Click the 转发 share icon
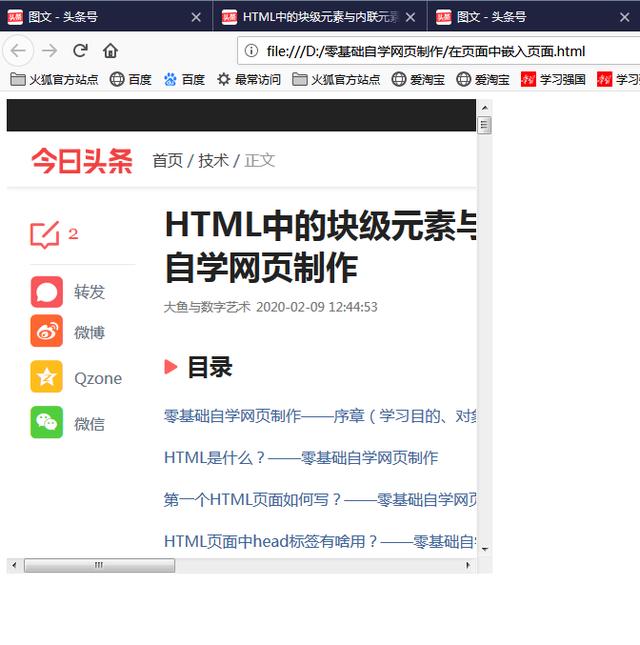 [46, 292]
